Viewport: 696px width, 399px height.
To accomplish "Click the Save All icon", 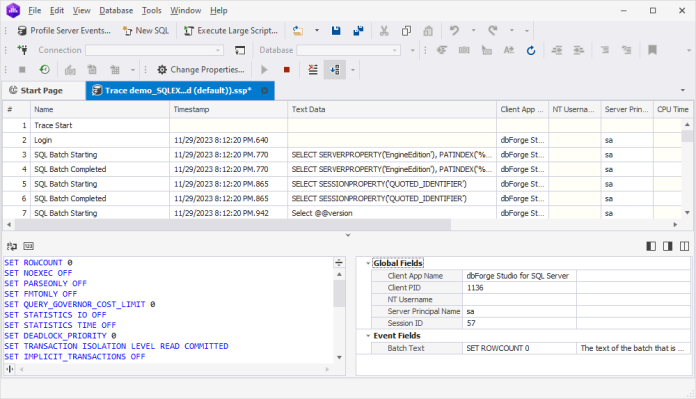I will click(358, 31).
